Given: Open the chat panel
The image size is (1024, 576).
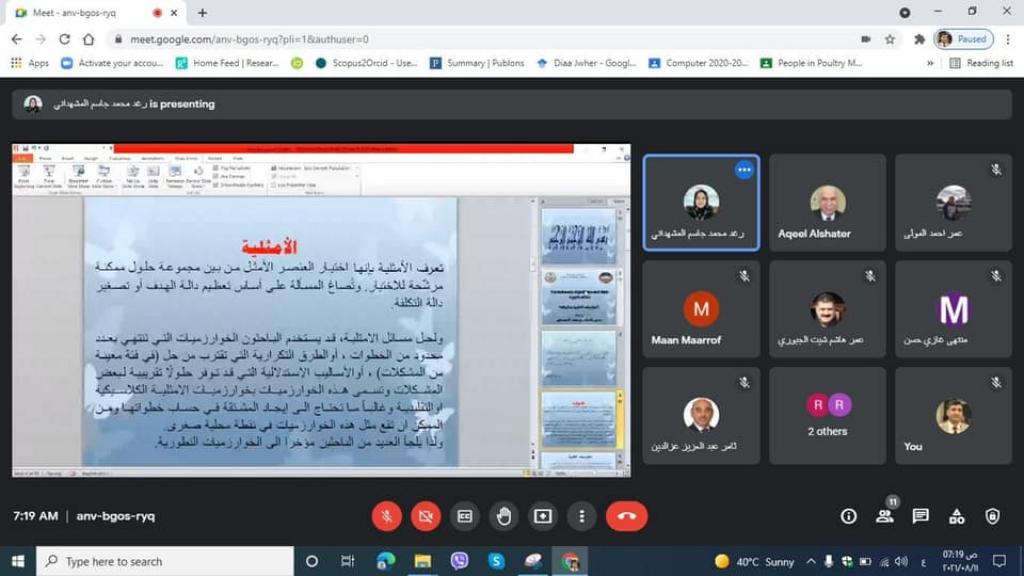Looking at the screenshot, I should 920,516.
